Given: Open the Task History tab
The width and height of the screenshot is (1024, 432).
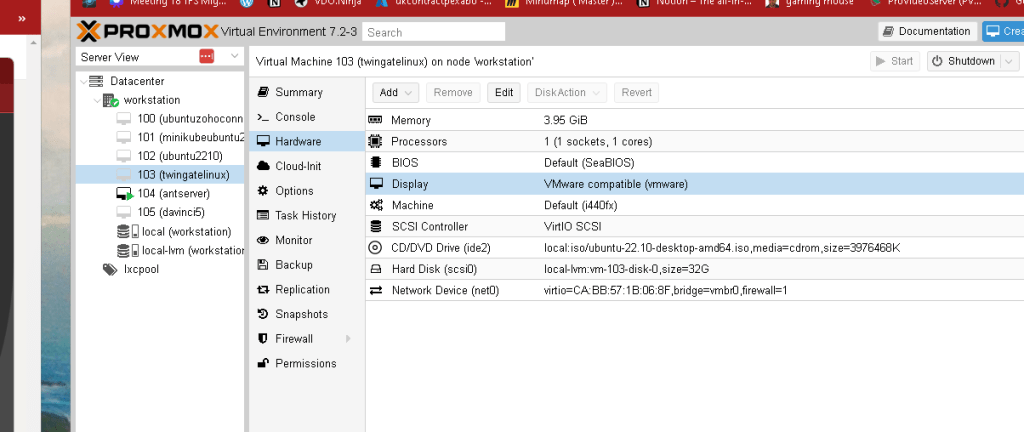Looking at the screenshot, I should (306, 215).
